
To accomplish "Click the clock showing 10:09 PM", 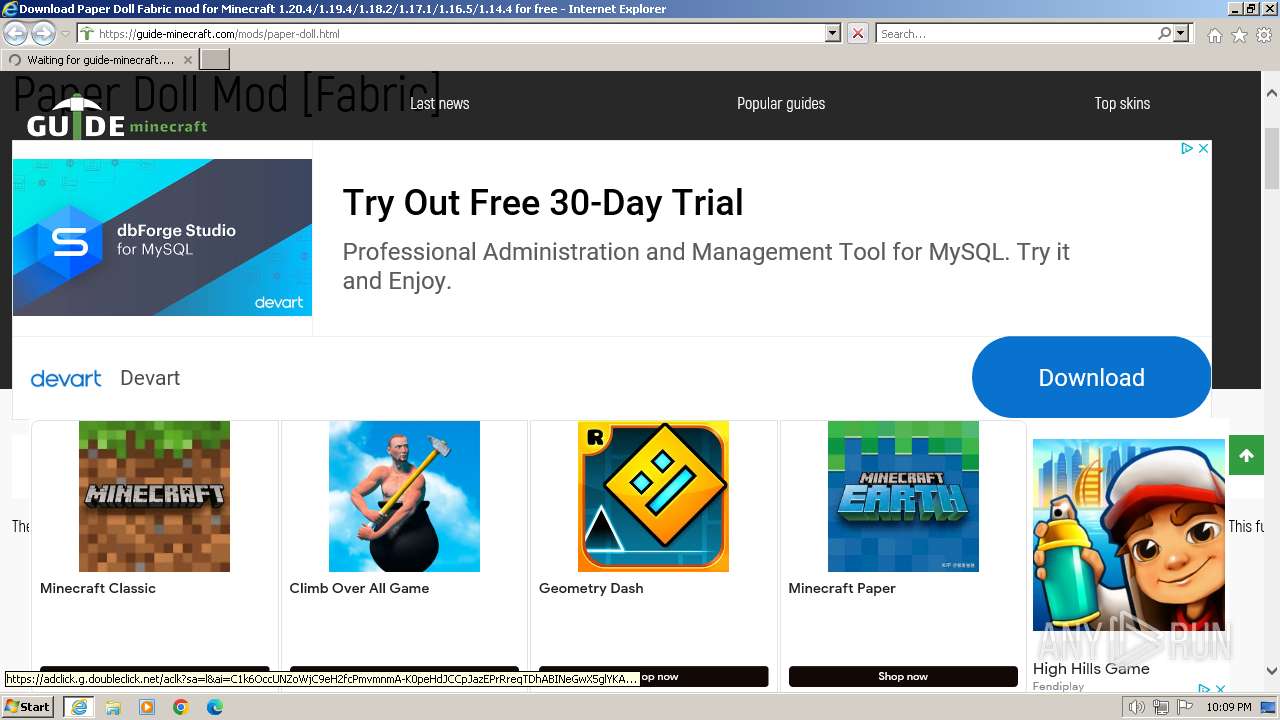I will coord(1228,707).
